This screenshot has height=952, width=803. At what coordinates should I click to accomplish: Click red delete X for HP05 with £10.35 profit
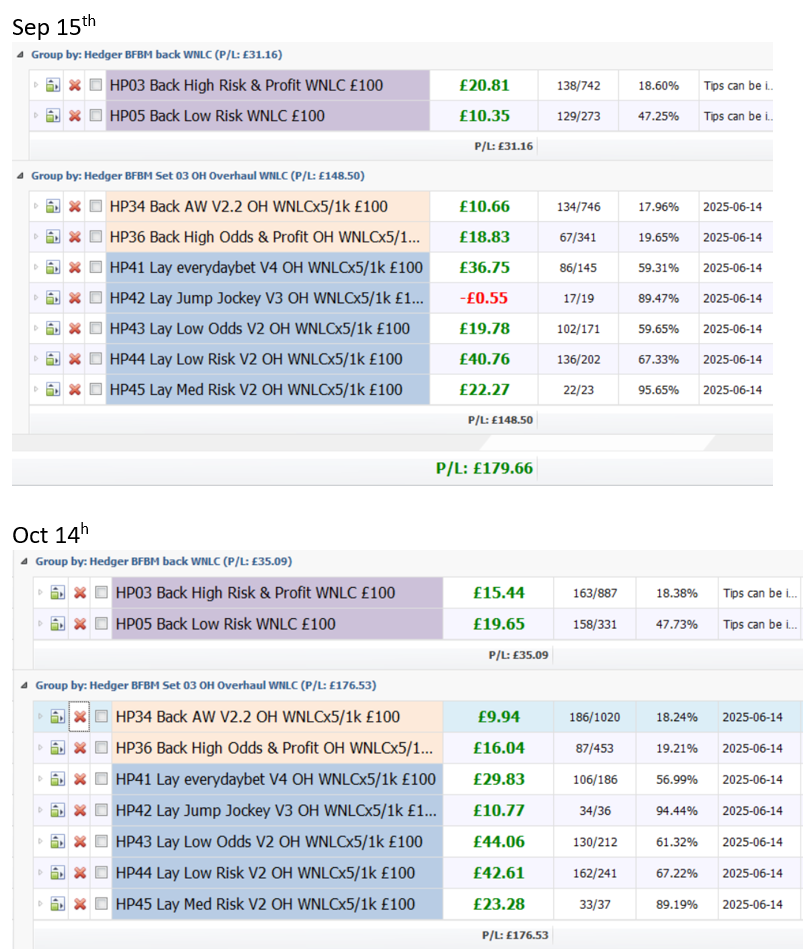[x=74, y=116]
